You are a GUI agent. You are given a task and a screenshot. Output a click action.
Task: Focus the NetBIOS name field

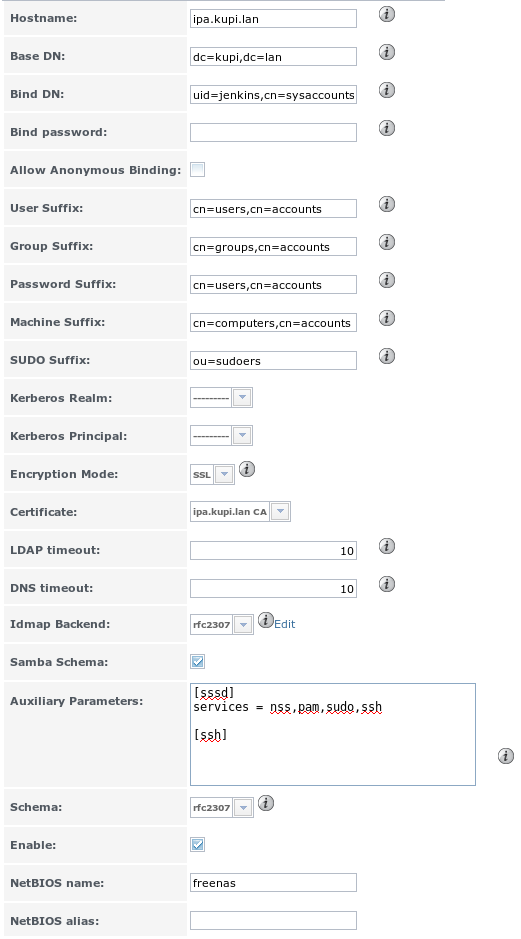click(x=274, y=883)
